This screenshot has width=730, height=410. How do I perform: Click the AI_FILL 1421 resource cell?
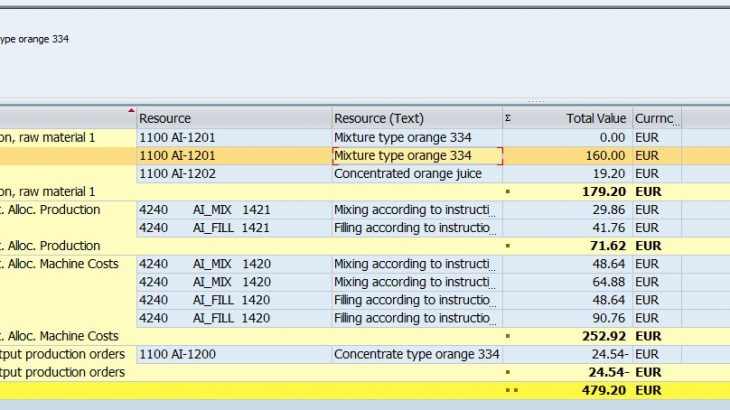(x=233, y=227)
